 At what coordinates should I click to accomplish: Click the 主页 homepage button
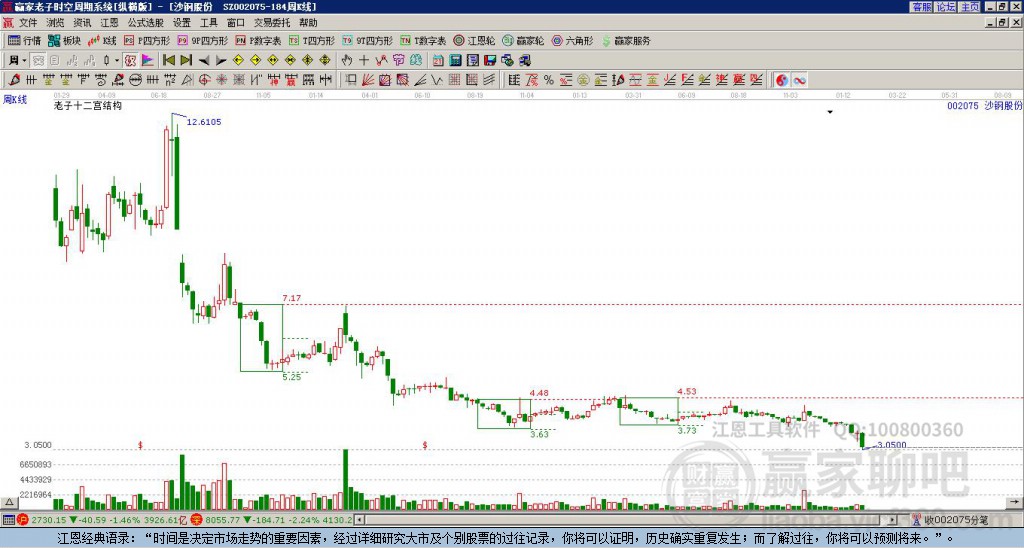pos(970,7)
